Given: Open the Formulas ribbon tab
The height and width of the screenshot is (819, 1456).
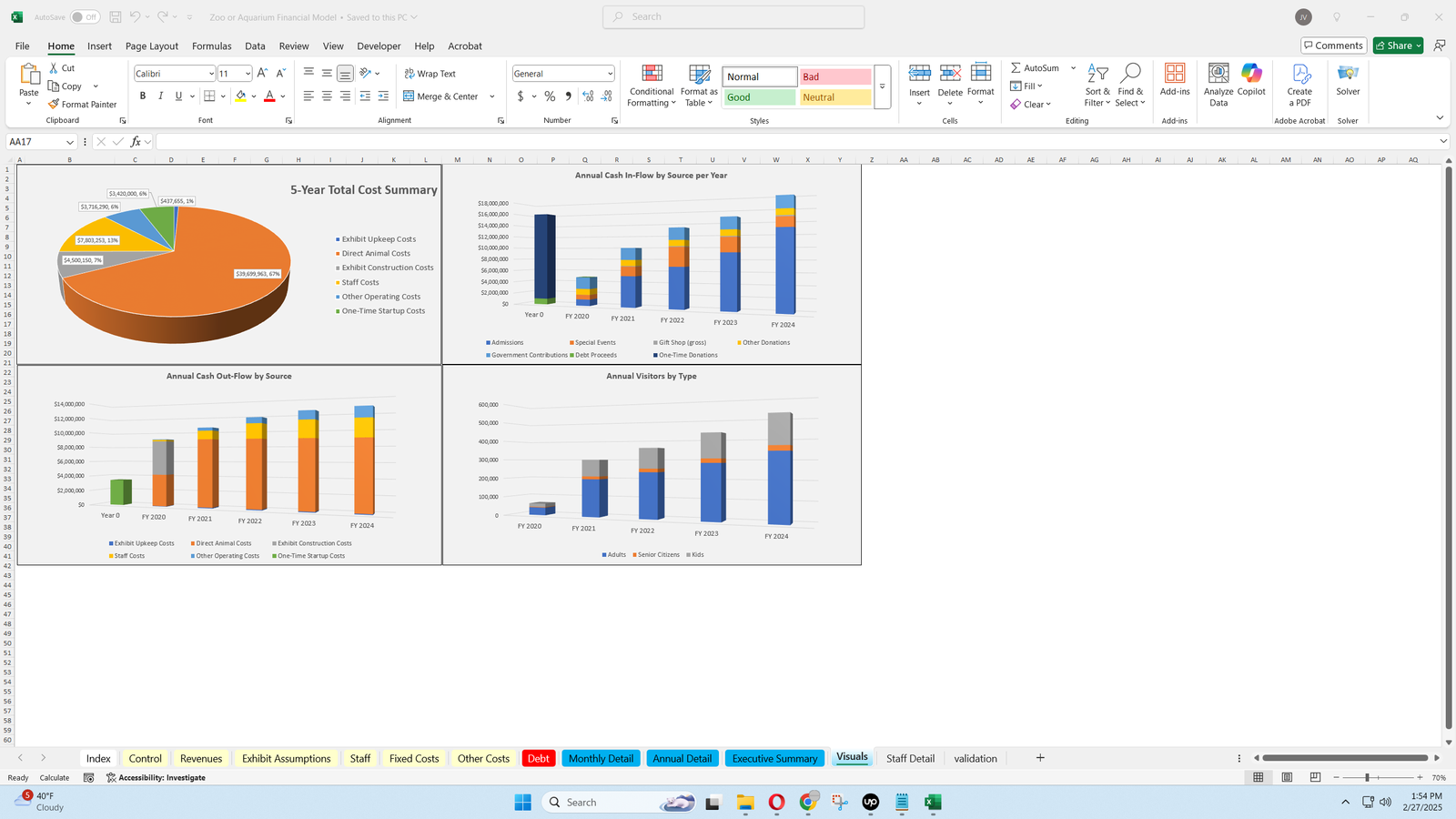Looking at the screenshot, I should pyautogui.click(x=211, y=46).
